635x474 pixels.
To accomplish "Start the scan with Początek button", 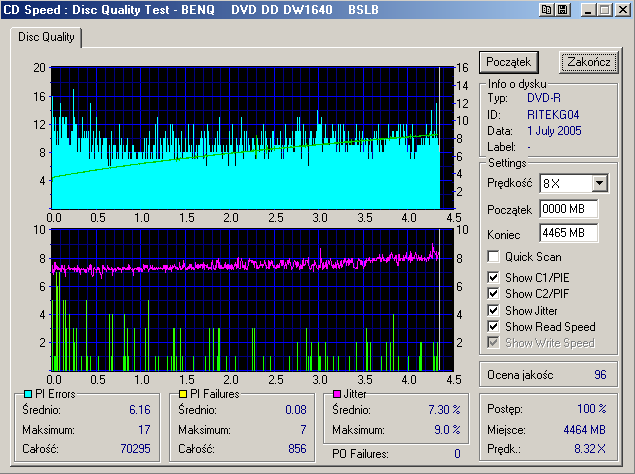I will (x=509, y=62).
